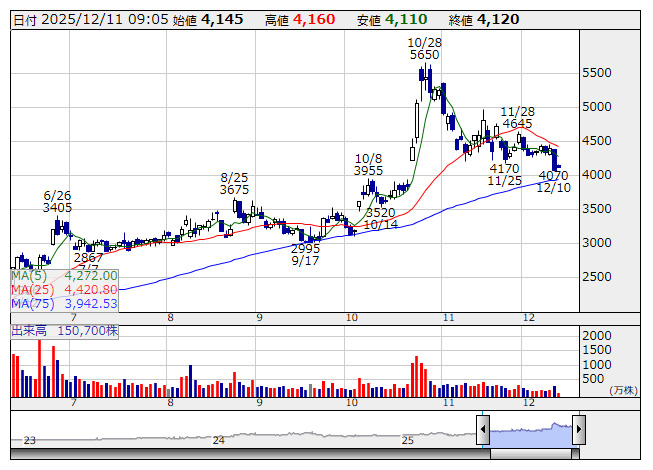Click month 11 label below price chart

pyautogui.click(x=448, y=318)
